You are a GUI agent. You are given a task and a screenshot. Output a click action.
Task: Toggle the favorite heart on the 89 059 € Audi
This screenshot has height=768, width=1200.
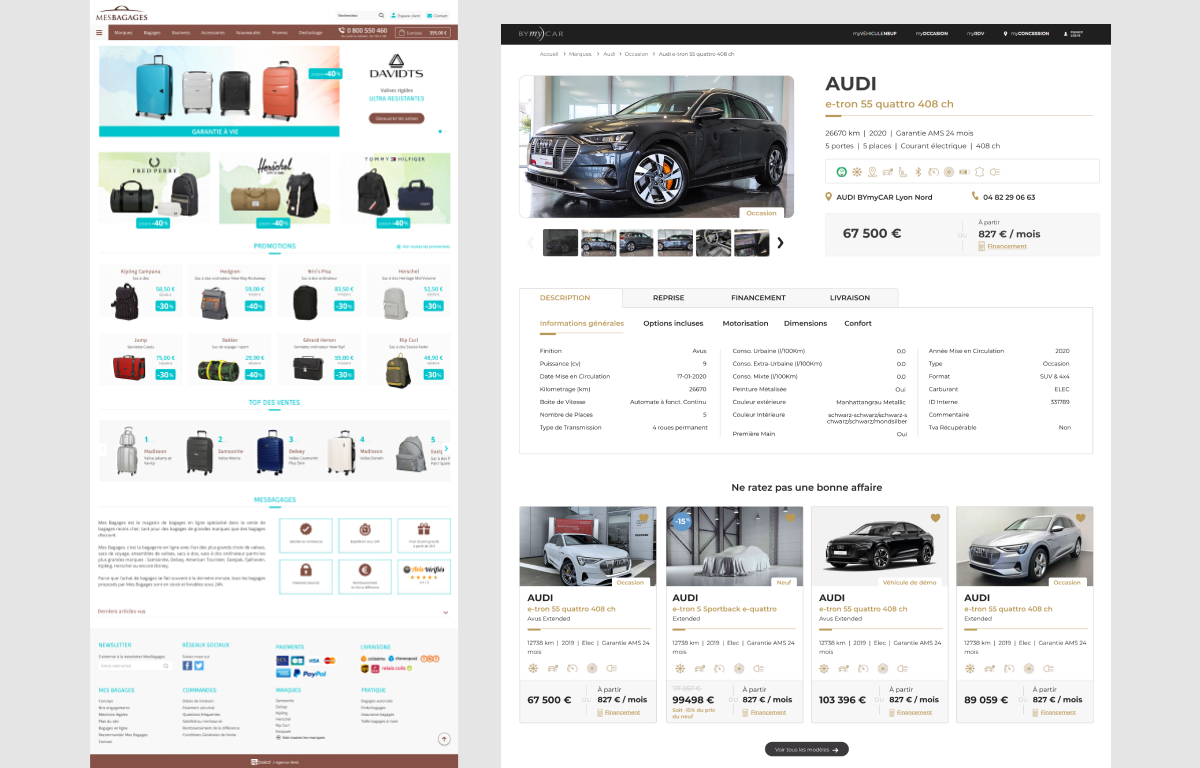(x=1080, y=518)
